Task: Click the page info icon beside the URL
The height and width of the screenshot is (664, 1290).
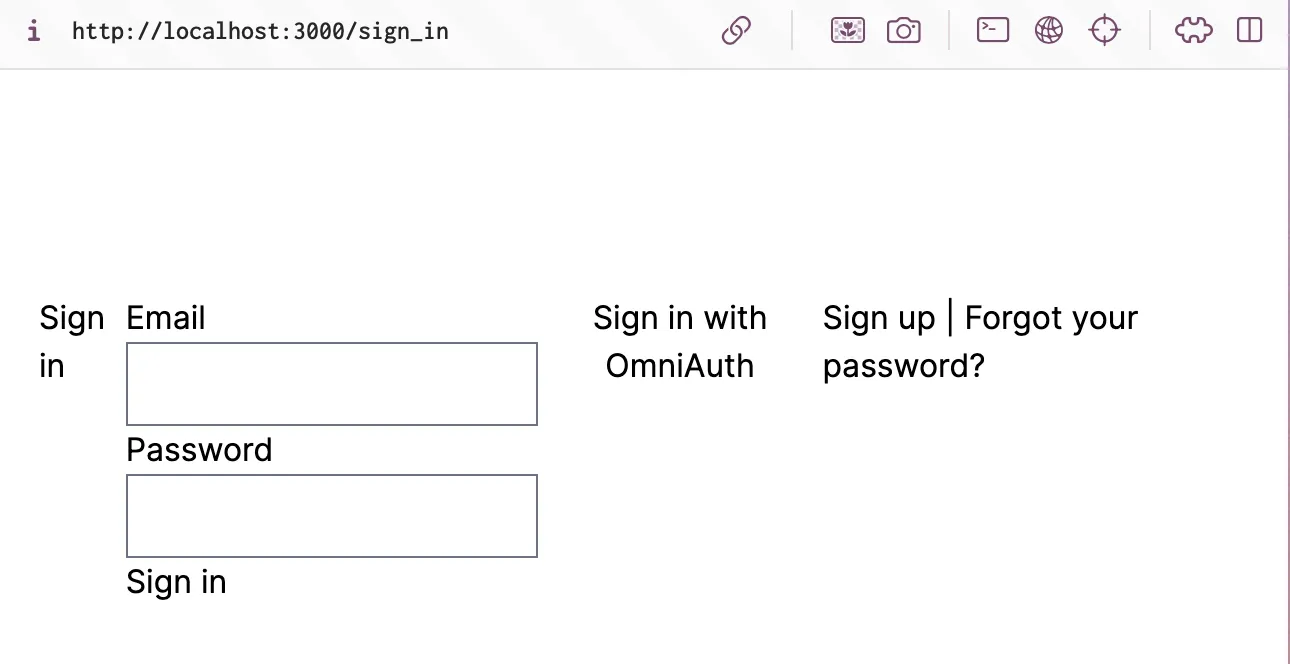Action: pos(34,31)
